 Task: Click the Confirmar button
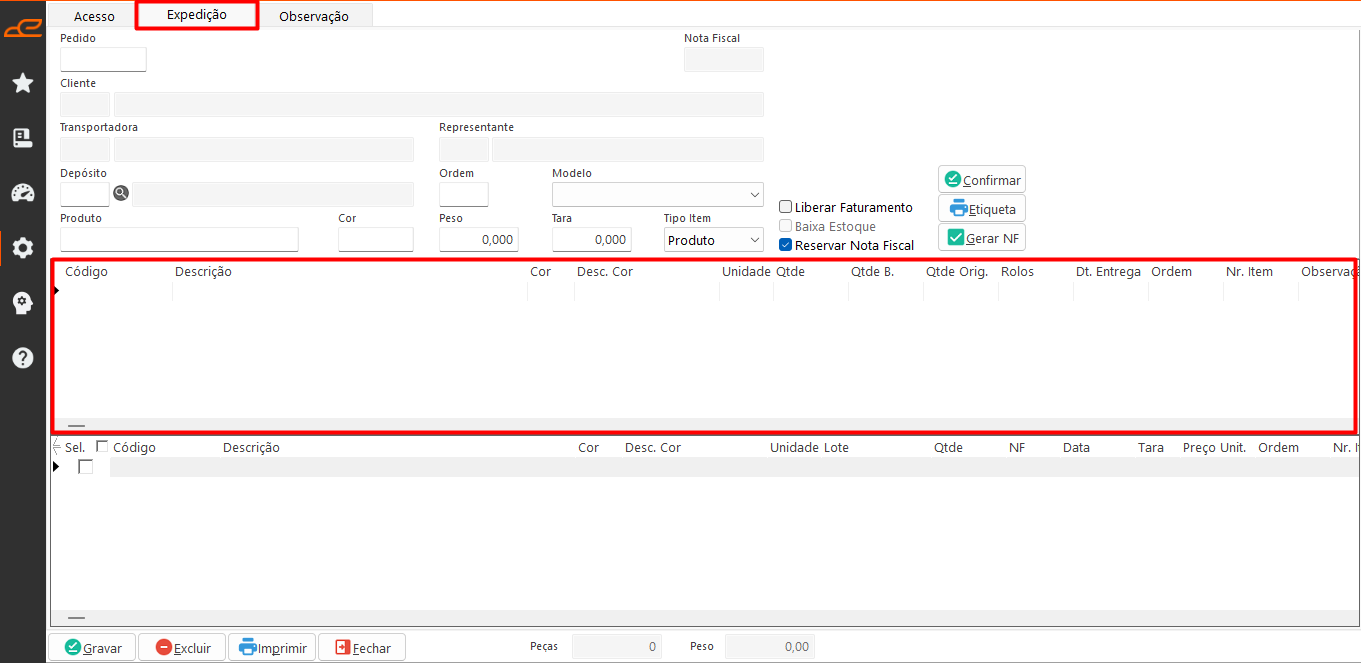pyautogui.click(x=982, y=180)
